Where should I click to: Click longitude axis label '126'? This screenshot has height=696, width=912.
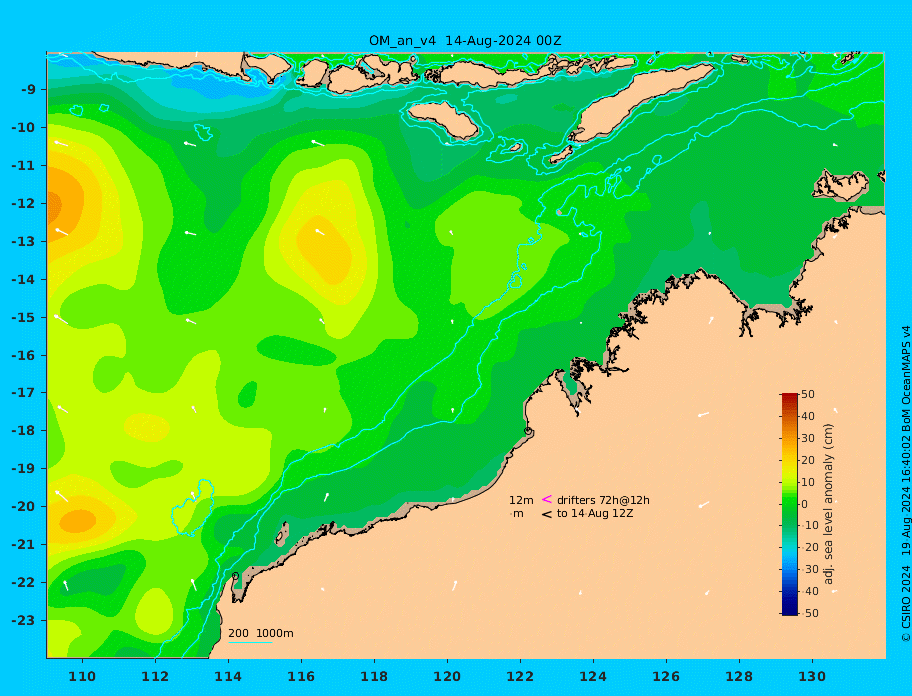click(x=666, y=677)
